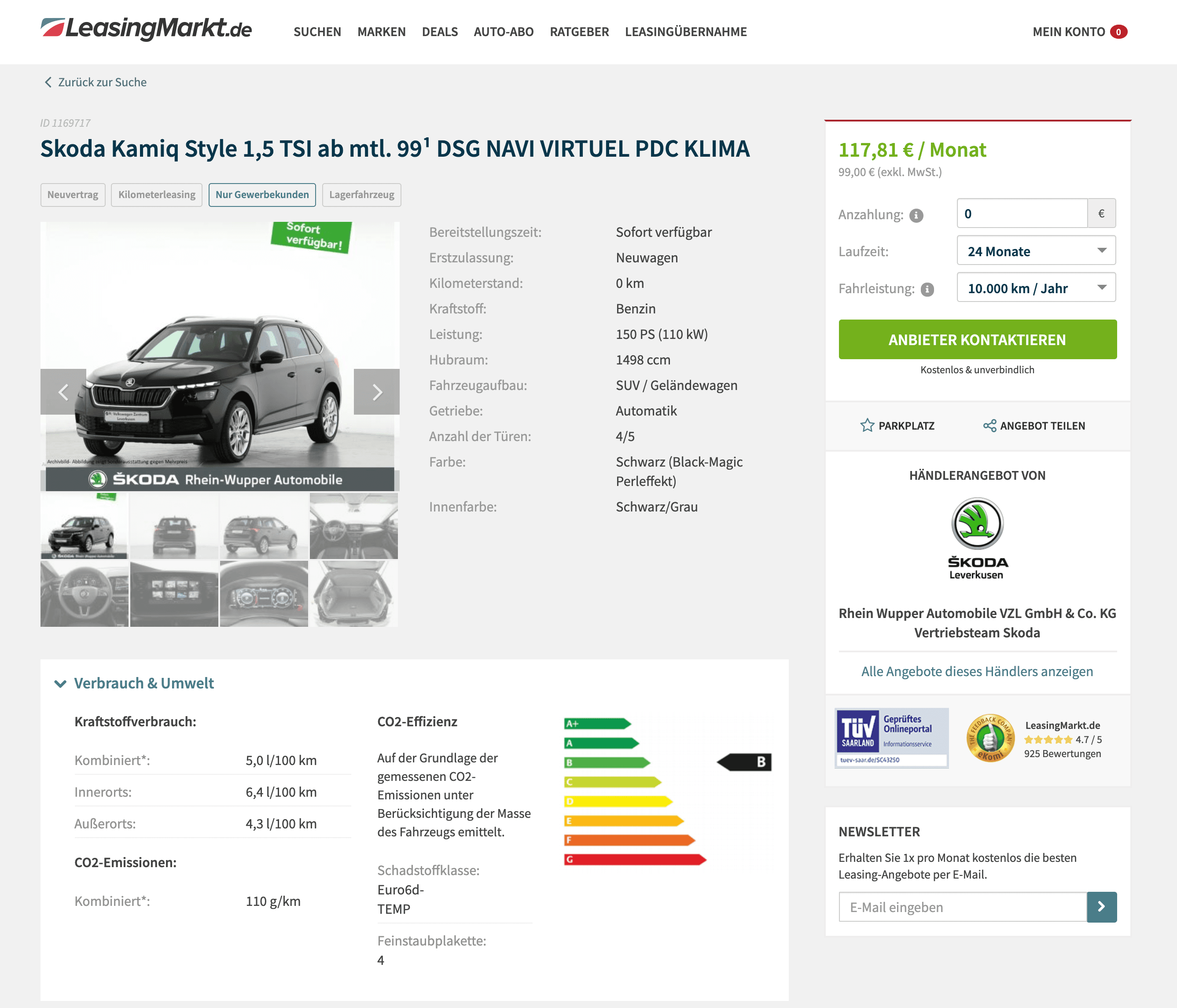Click the Kilometerleasing tag
The width and height of the screenshot is (1177, 1008).
(157, 195)
